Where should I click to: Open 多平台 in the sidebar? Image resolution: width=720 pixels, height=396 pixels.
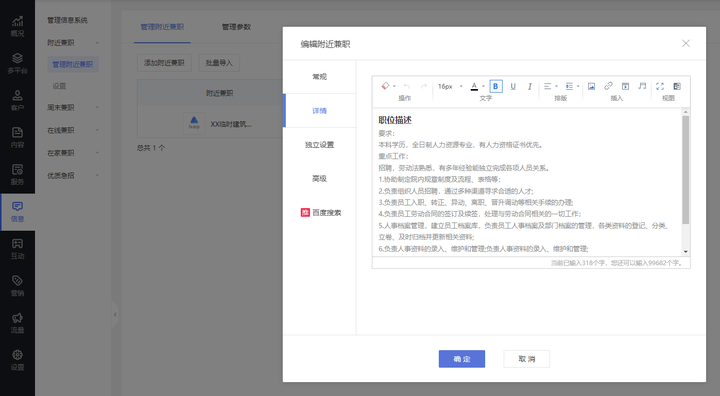click(17, 64)
